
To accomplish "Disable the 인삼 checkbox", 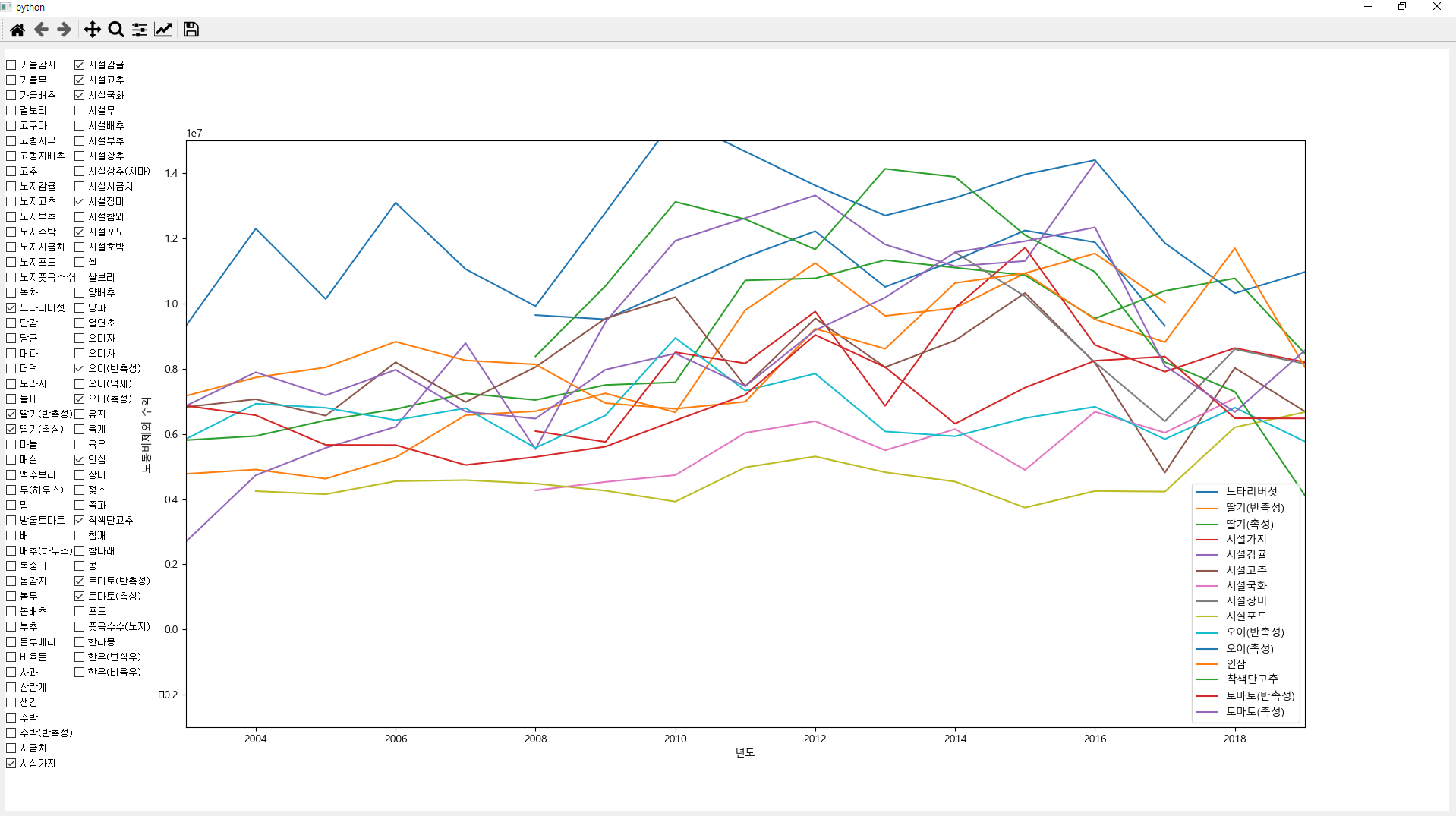I will point(80,459).
